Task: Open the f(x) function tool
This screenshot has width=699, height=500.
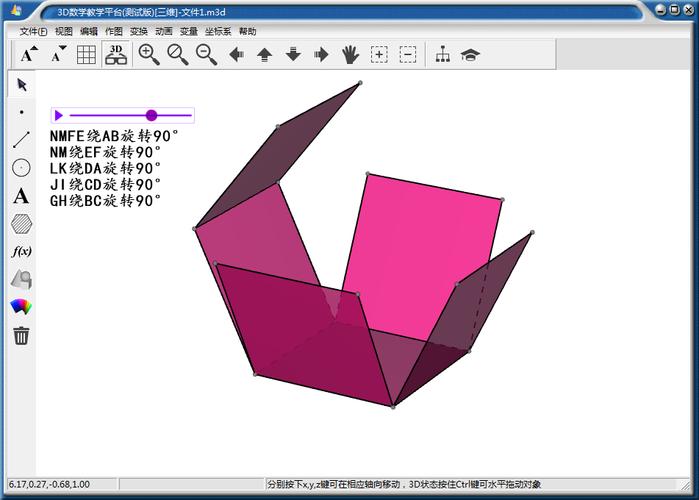Action: coord(22,252)
